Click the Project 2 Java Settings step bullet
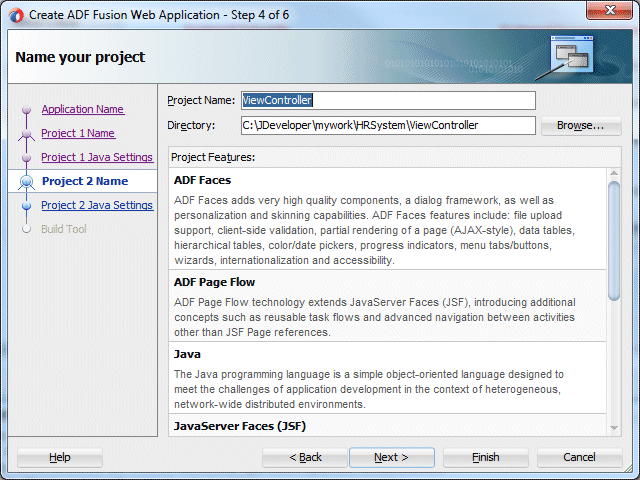The width and height of the screenshot is (640, 480). tap(27, 205)
